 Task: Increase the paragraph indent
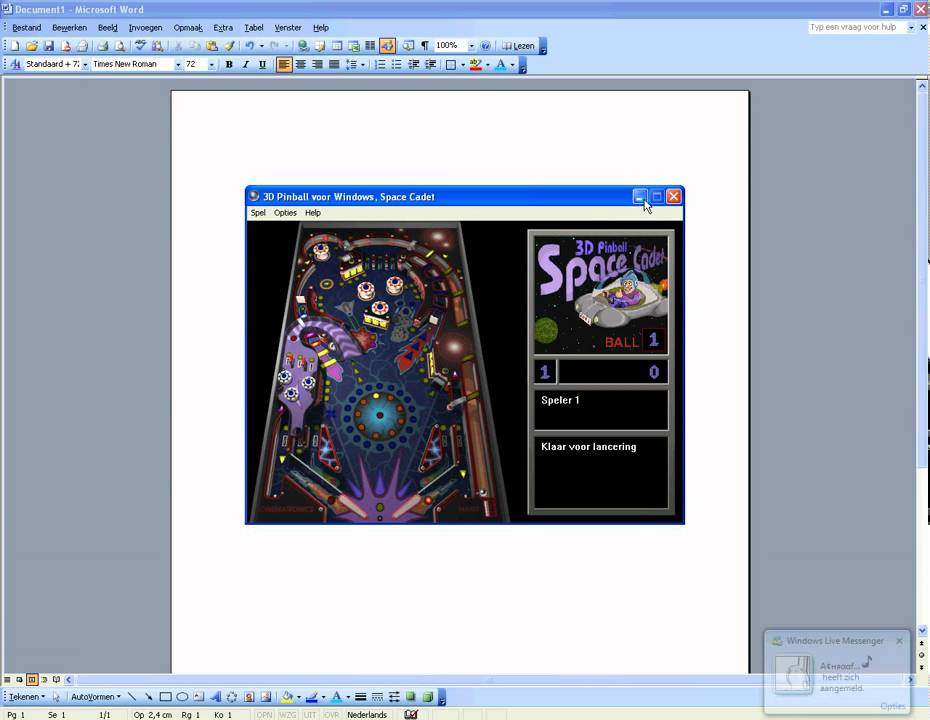pos(431,64)
